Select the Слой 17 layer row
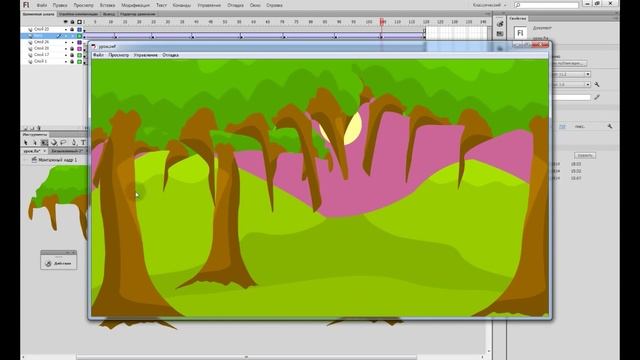640x360 pixels. click(52, 55)
